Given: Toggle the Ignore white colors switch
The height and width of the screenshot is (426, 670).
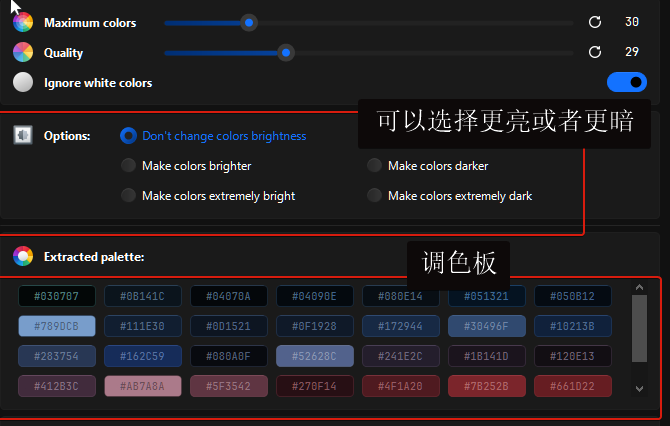Looking at the screenshot, I should pos(626,82).
